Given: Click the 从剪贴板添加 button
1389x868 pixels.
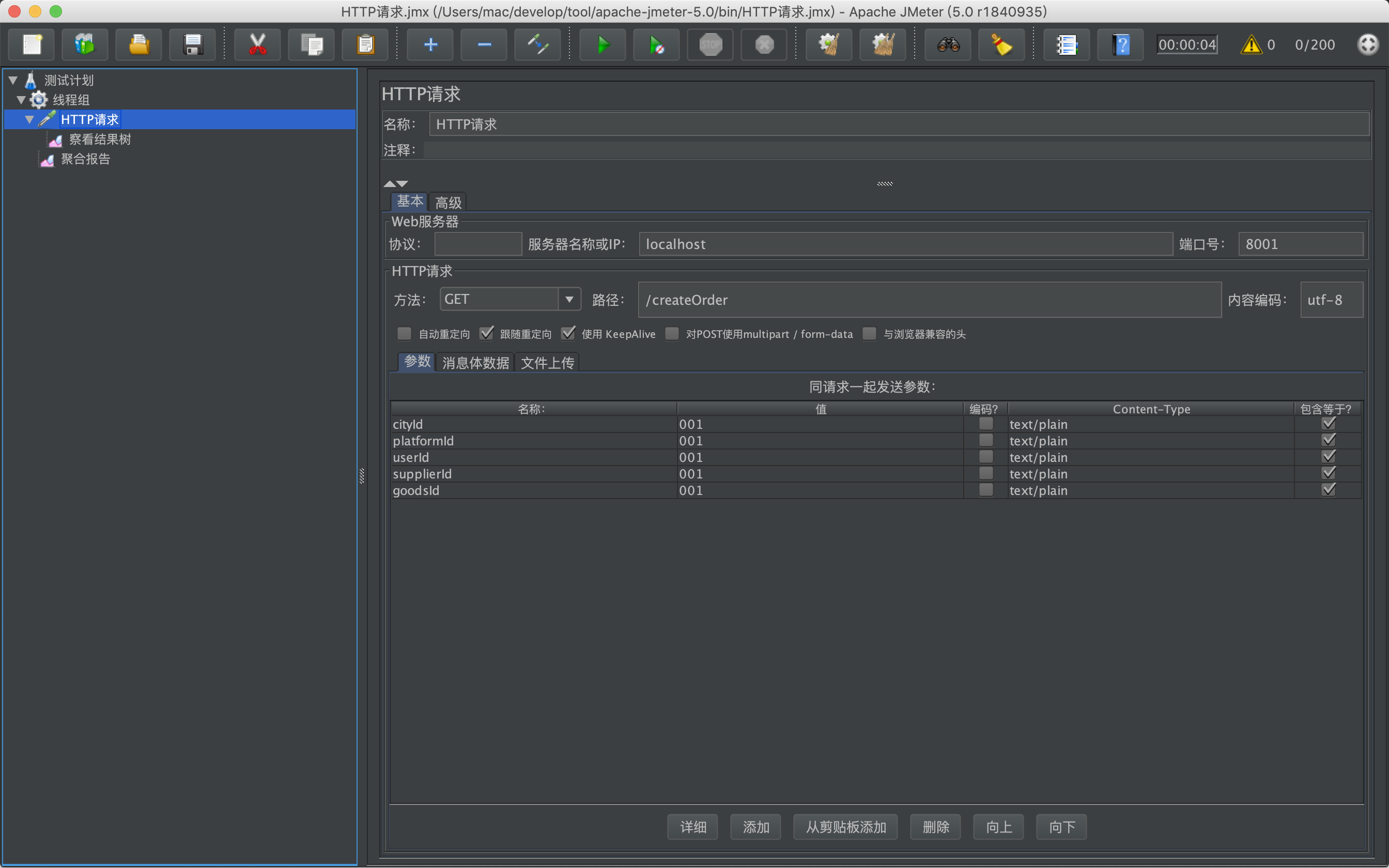Looking at the screenshot, I should [x=845, y=827].
